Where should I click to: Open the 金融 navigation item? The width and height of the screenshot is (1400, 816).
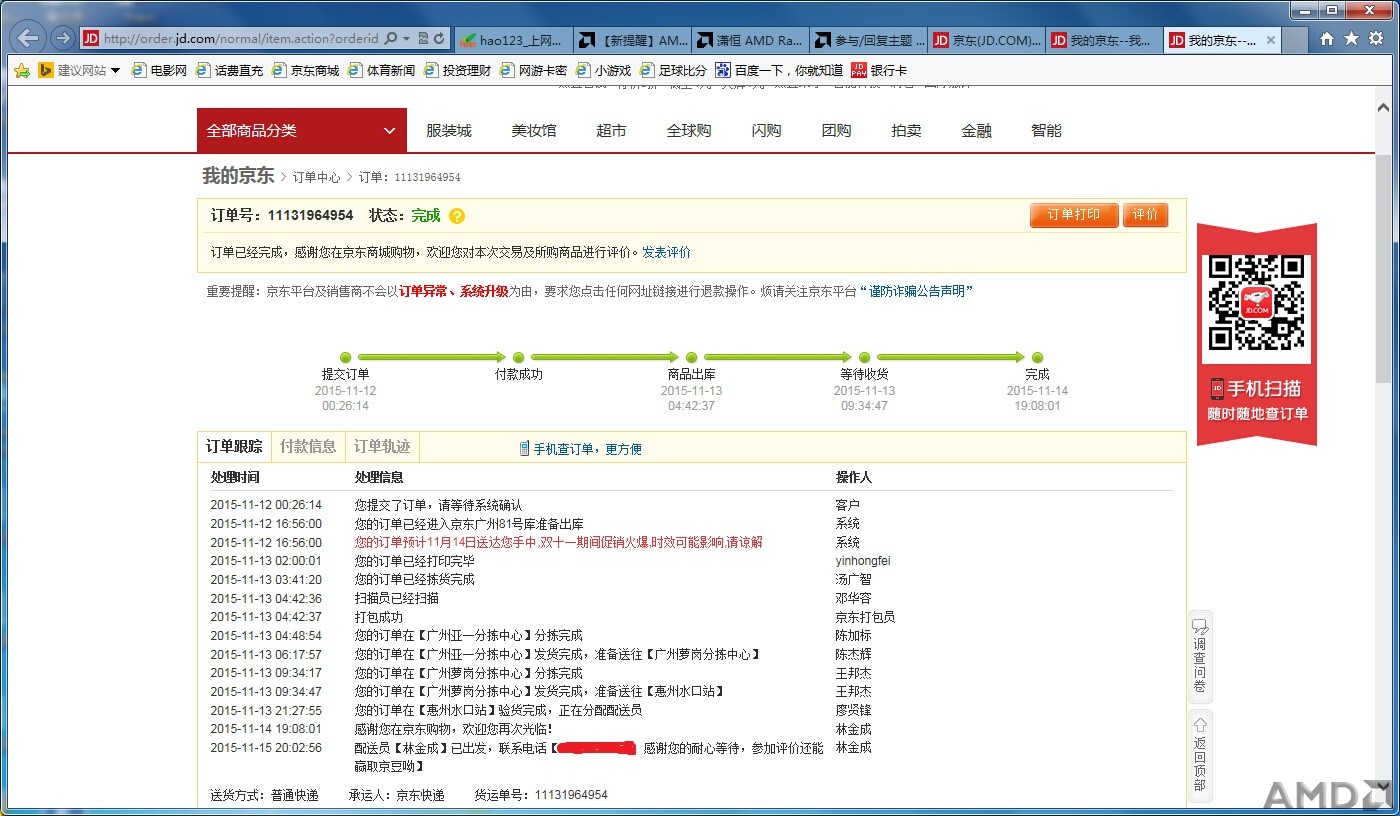coord(976,130)
